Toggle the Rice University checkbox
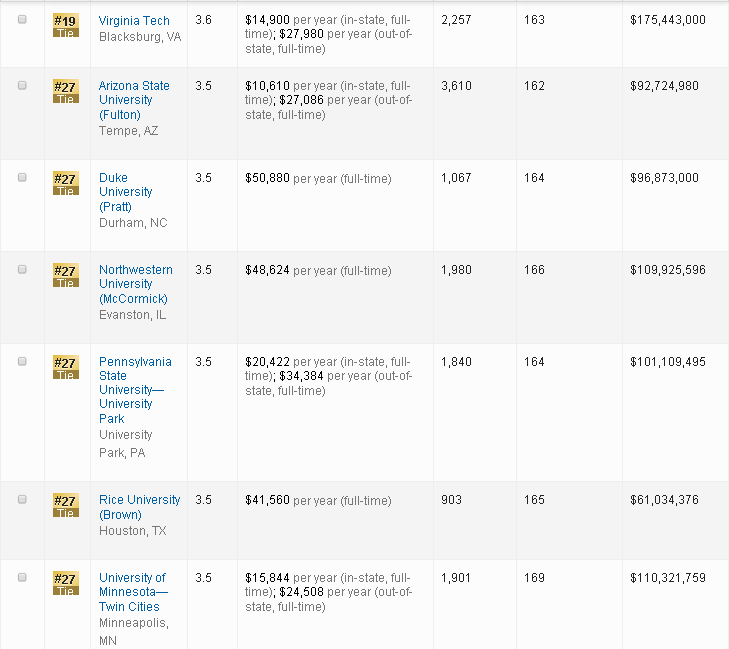The height and width of the screenshot is (649, 729). [x=22, y=499]
